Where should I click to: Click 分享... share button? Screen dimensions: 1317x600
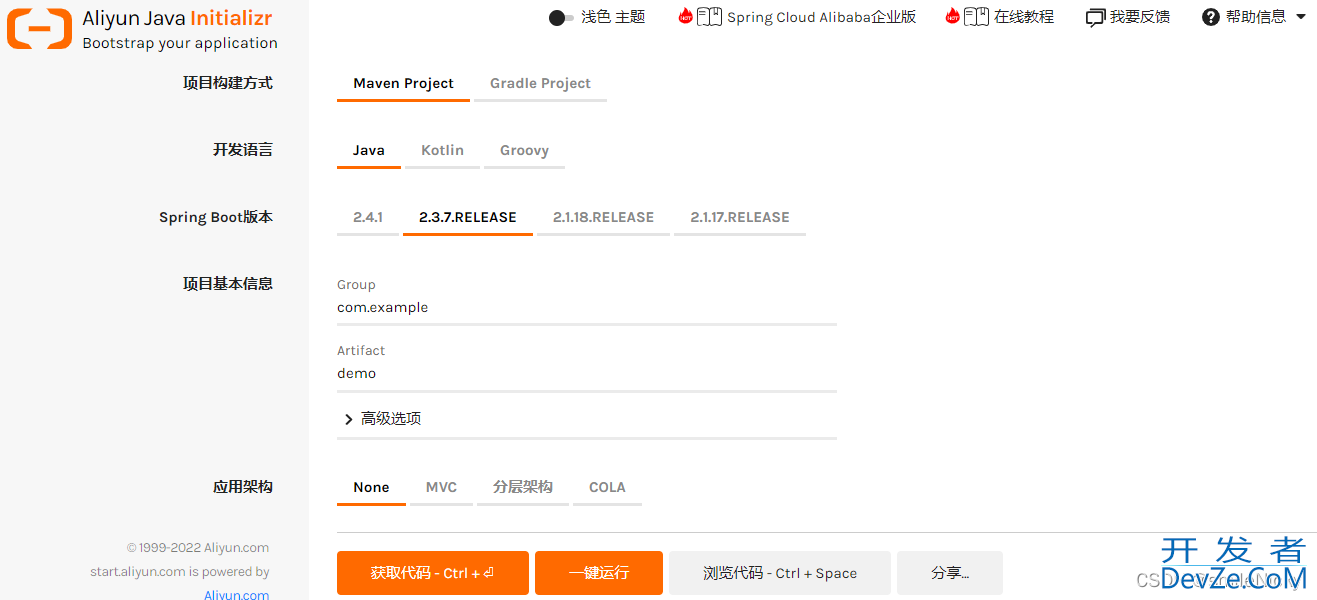tap(950, 573)
